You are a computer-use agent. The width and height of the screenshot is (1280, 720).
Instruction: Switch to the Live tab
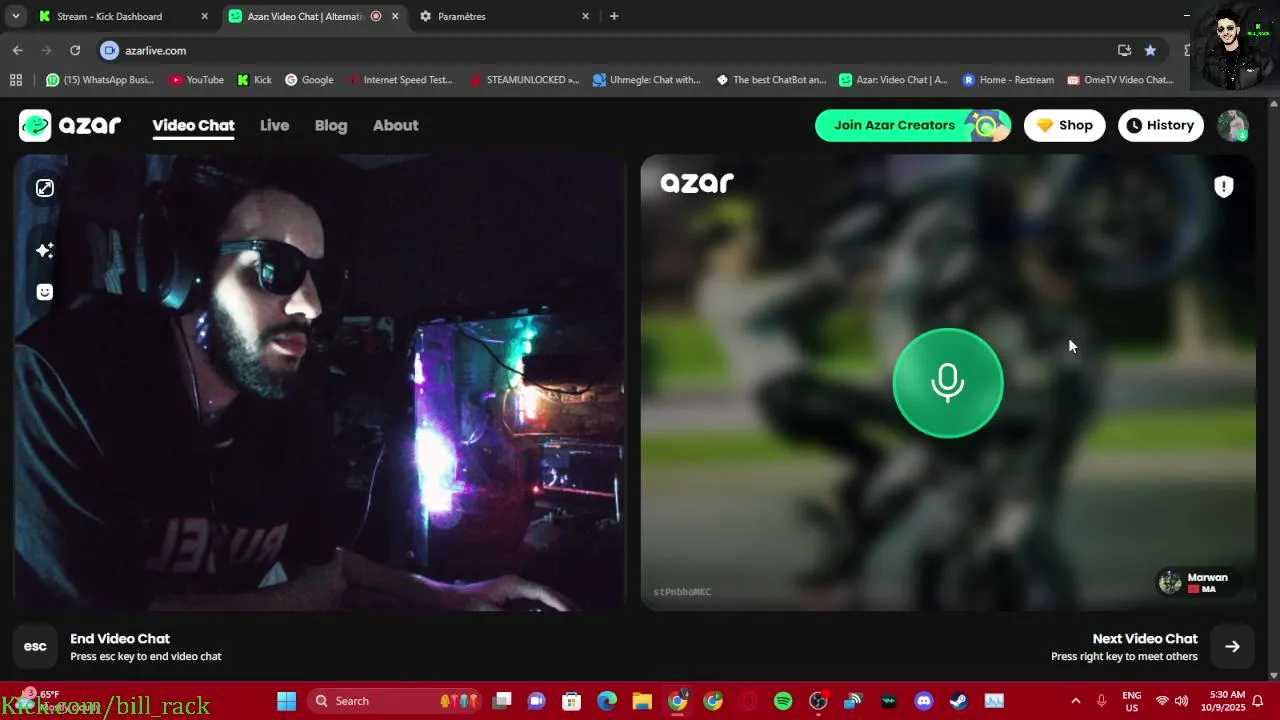274,125
